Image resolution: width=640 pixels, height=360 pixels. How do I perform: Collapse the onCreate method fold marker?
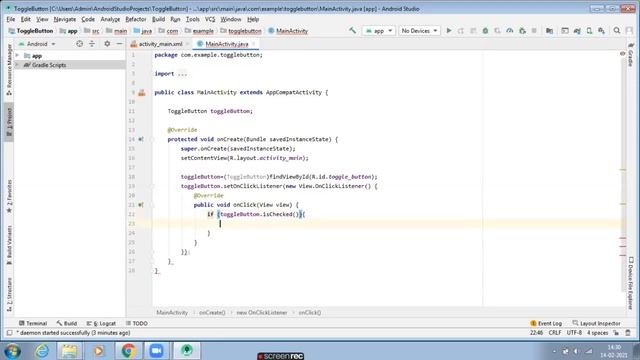[x=151, y=139]
